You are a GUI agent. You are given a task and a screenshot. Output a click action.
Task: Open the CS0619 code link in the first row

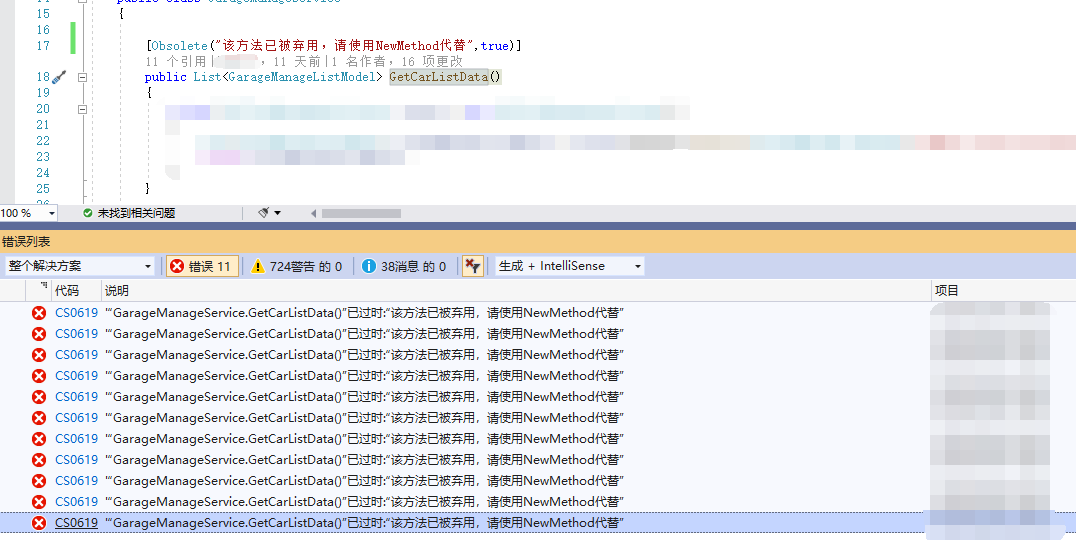76,313
